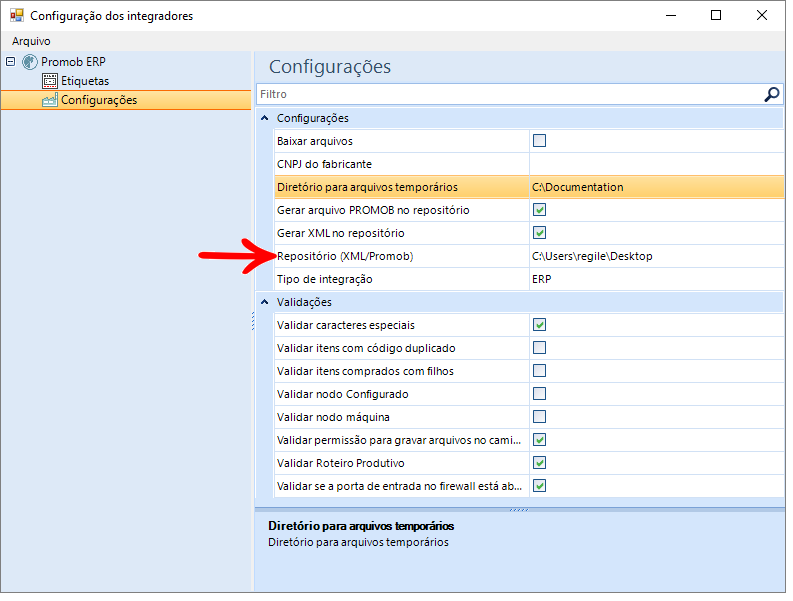
Task: Click the horizontal splitter above description panel
Action: pyautogui.click(x=519, y=509)
